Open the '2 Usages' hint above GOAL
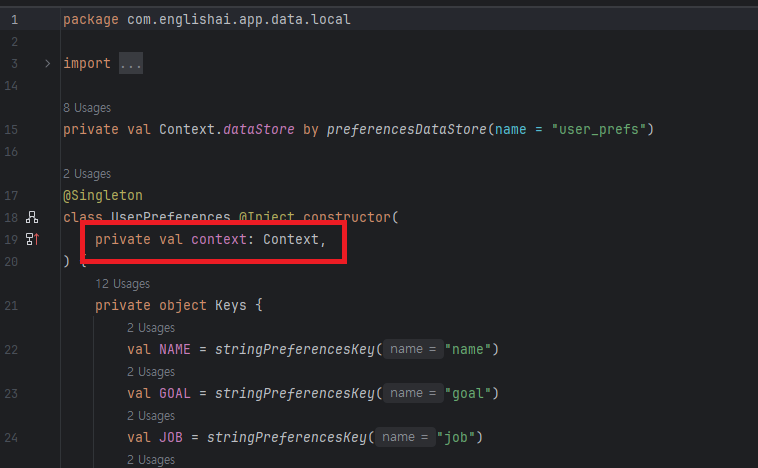Screen dimensions: 758x468 (151, 372)
